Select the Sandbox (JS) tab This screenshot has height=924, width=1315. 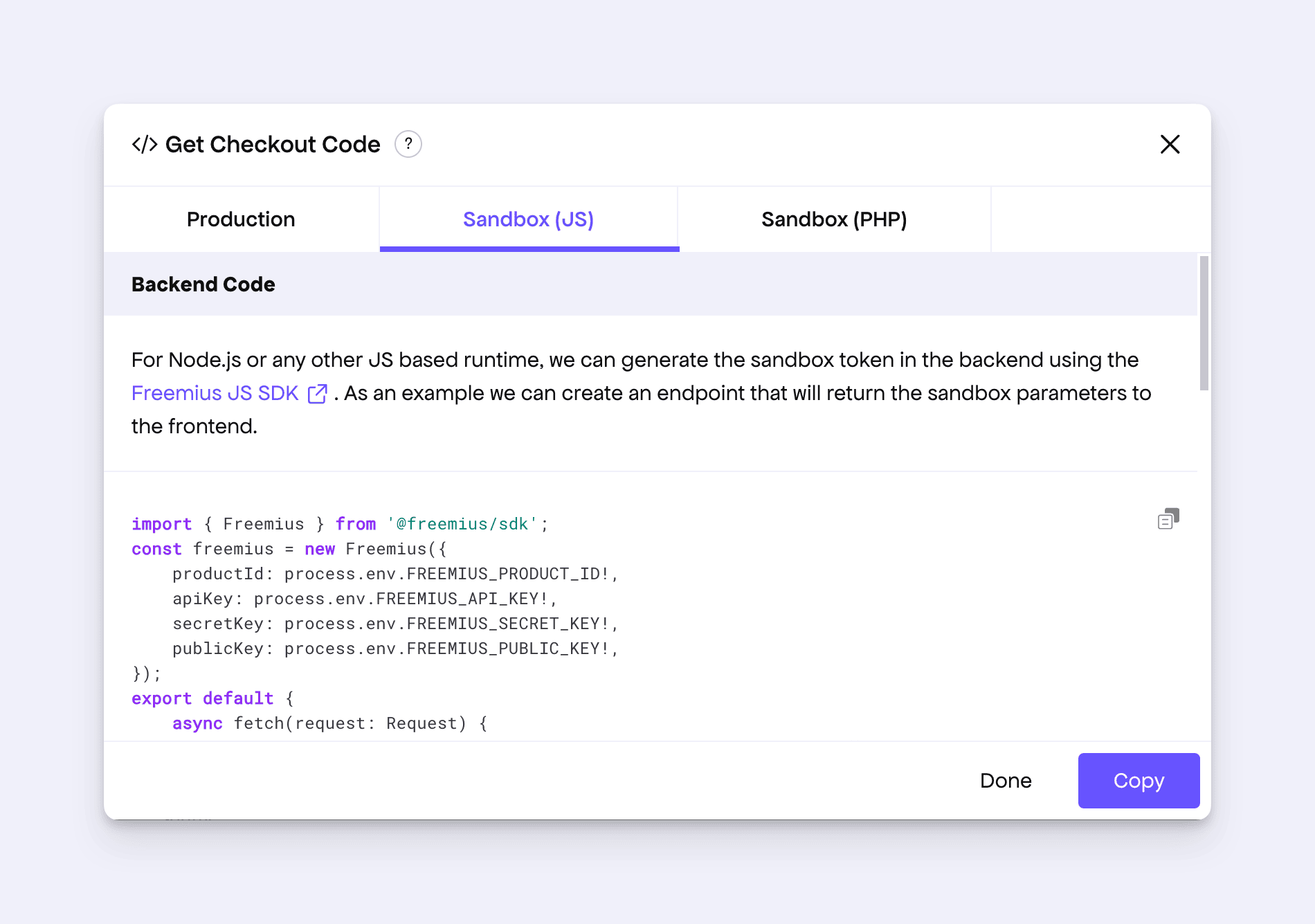point(528,219)
